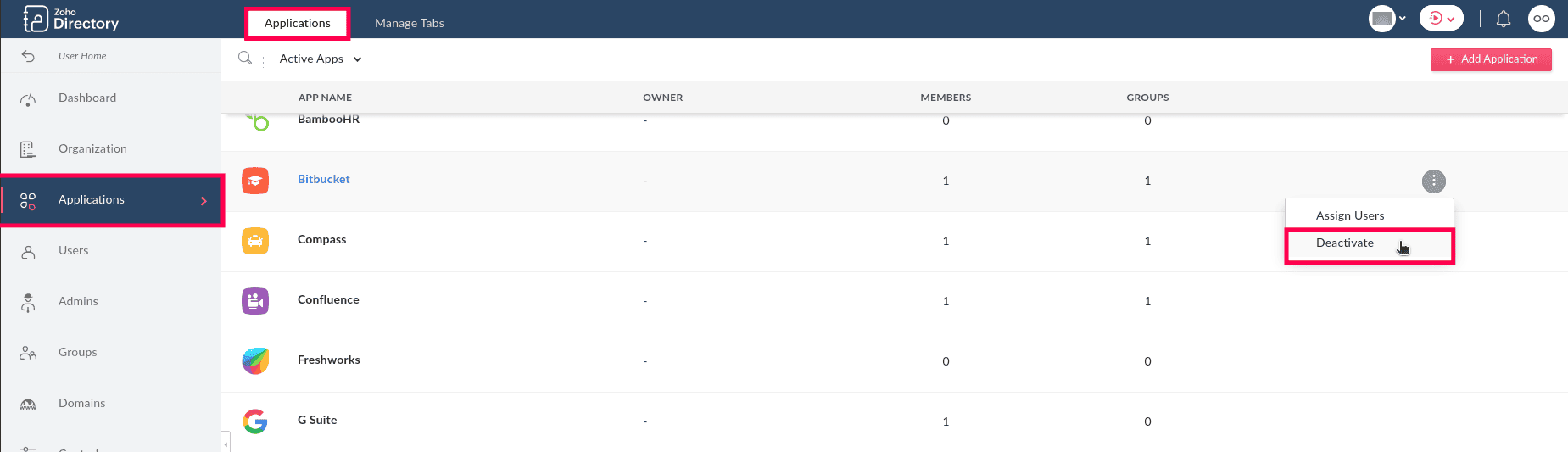Click the GROUPS column header
Viewport: 1568px width, 452px height.
click(1148, 98)
